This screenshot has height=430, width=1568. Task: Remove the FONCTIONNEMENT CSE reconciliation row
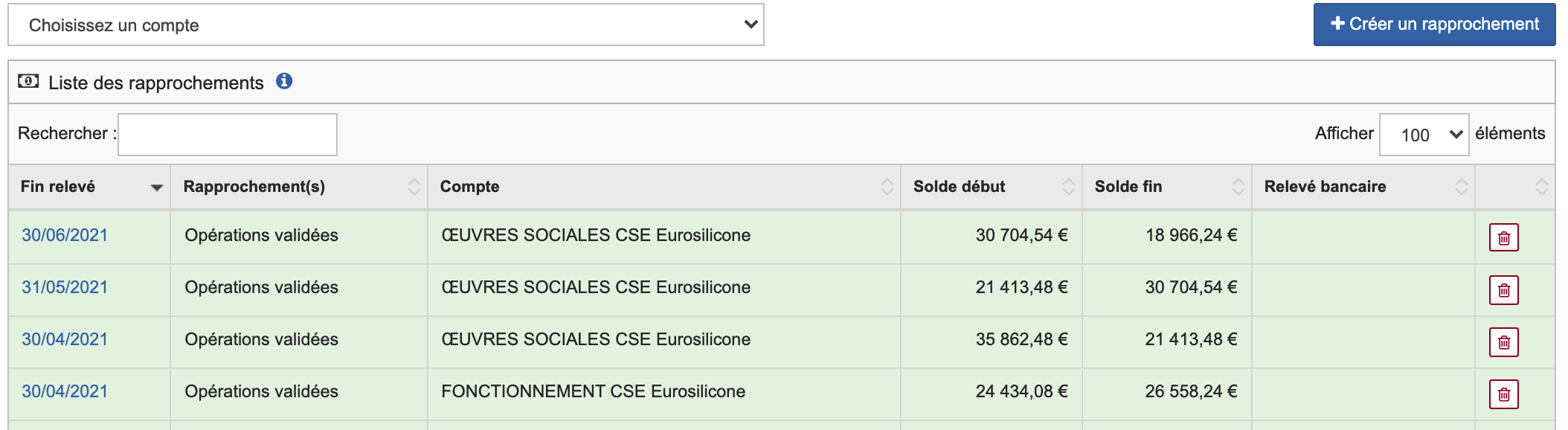tap(1503, 394)
